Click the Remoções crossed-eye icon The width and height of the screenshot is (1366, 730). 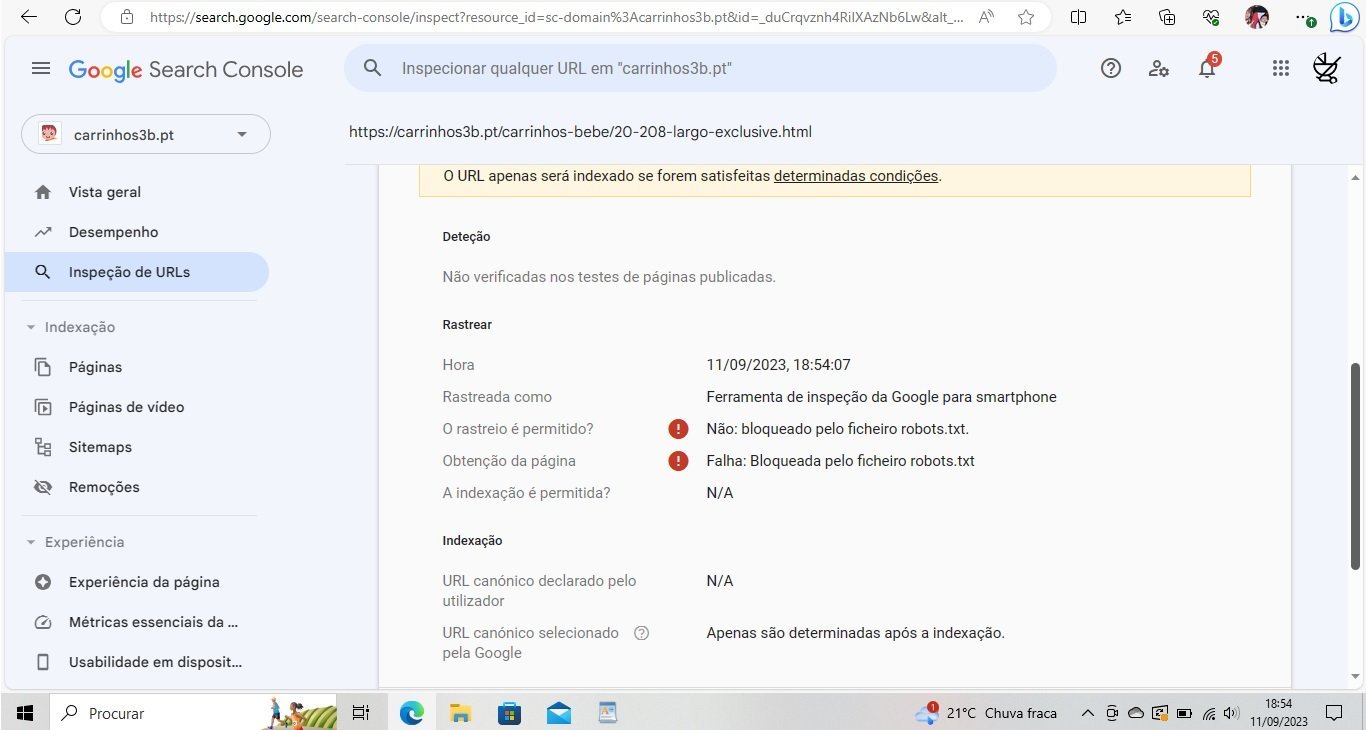tap(43, 487)
